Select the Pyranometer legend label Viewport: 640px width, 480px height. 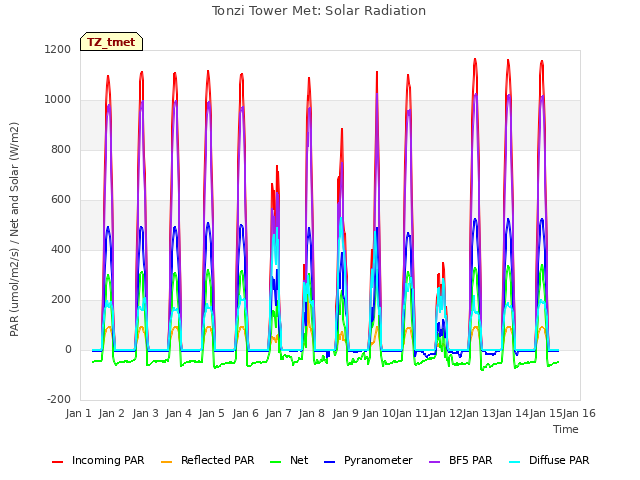(378, 460)
